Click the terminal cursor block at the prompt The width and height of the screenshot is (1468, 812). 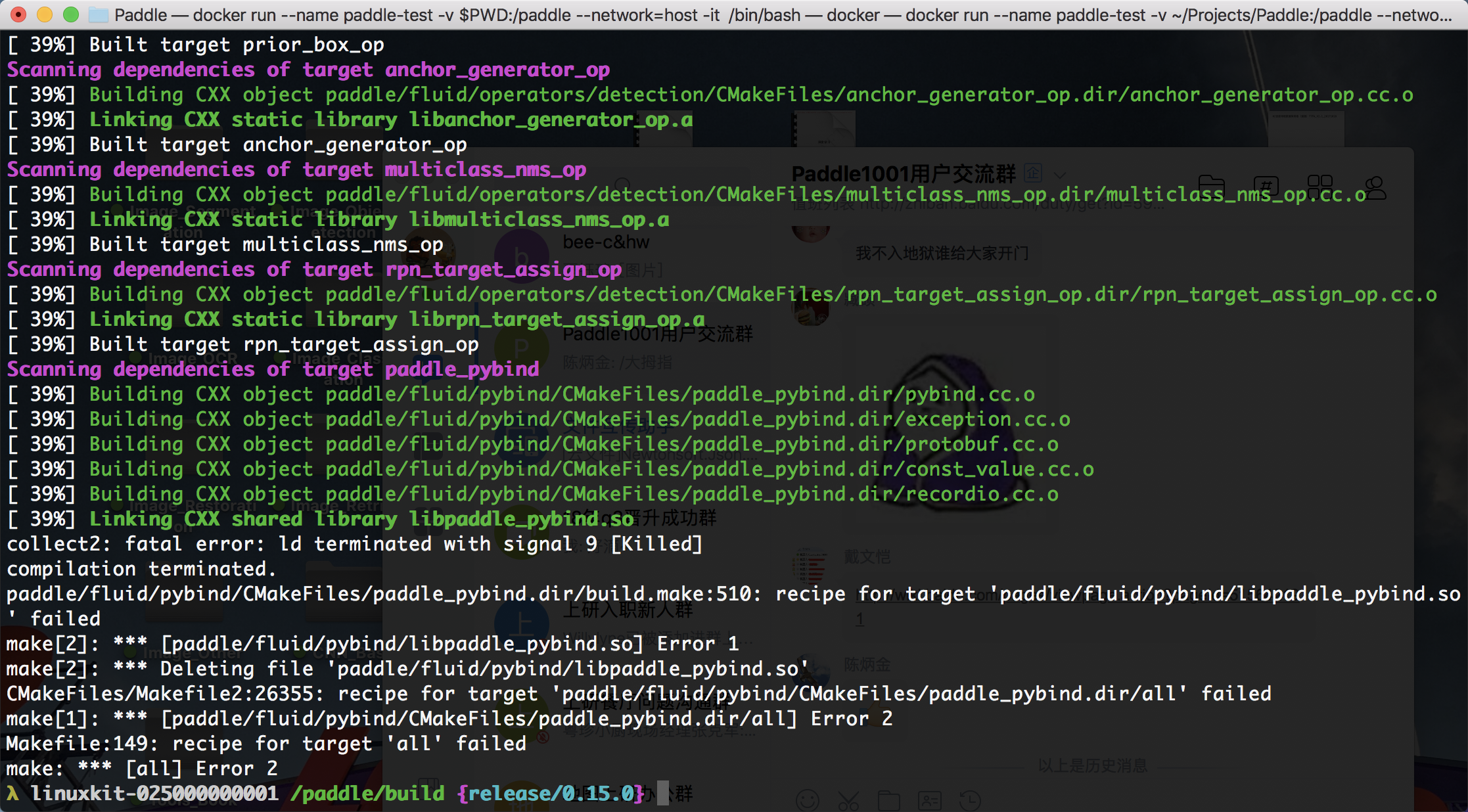663,793
